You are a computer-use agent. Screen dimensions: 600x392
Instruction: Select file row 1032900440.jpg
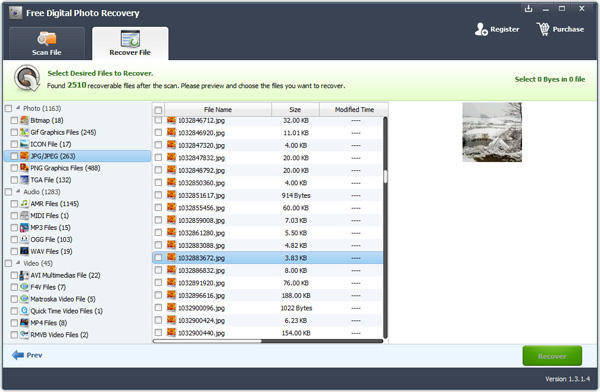(x=267, y=333)
